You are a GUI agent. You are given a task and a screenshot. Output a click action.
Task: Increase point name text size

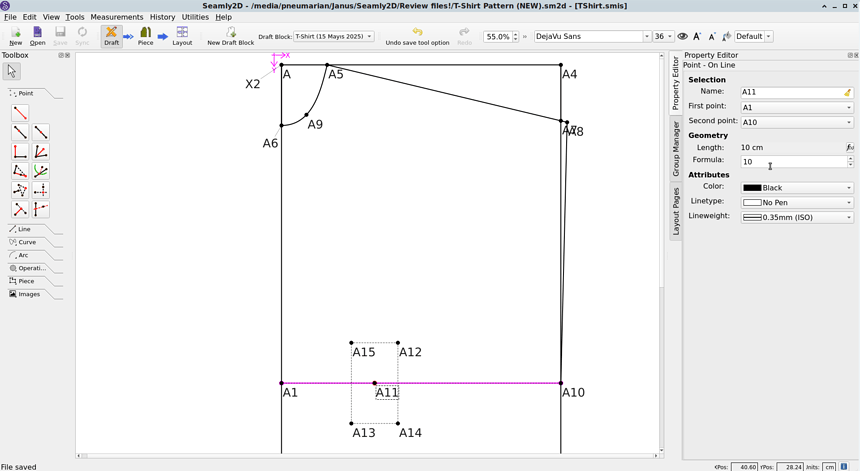tap(697, 36)
